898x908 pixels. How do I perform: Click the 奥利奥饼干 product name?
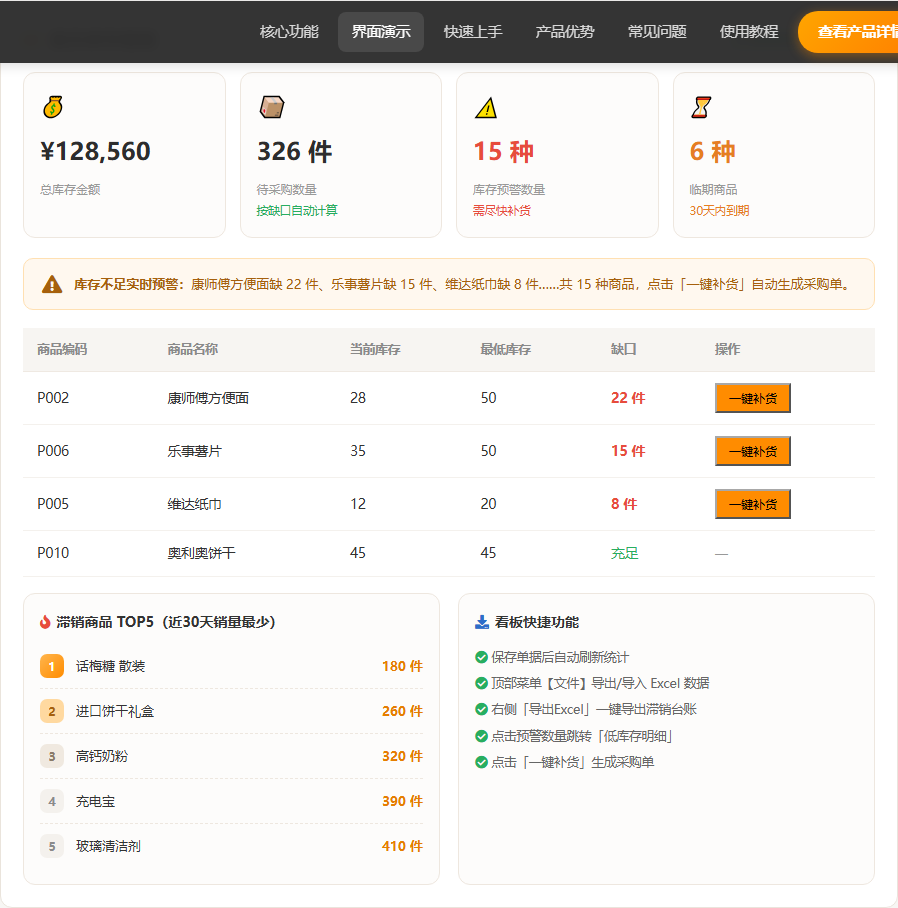201,553
